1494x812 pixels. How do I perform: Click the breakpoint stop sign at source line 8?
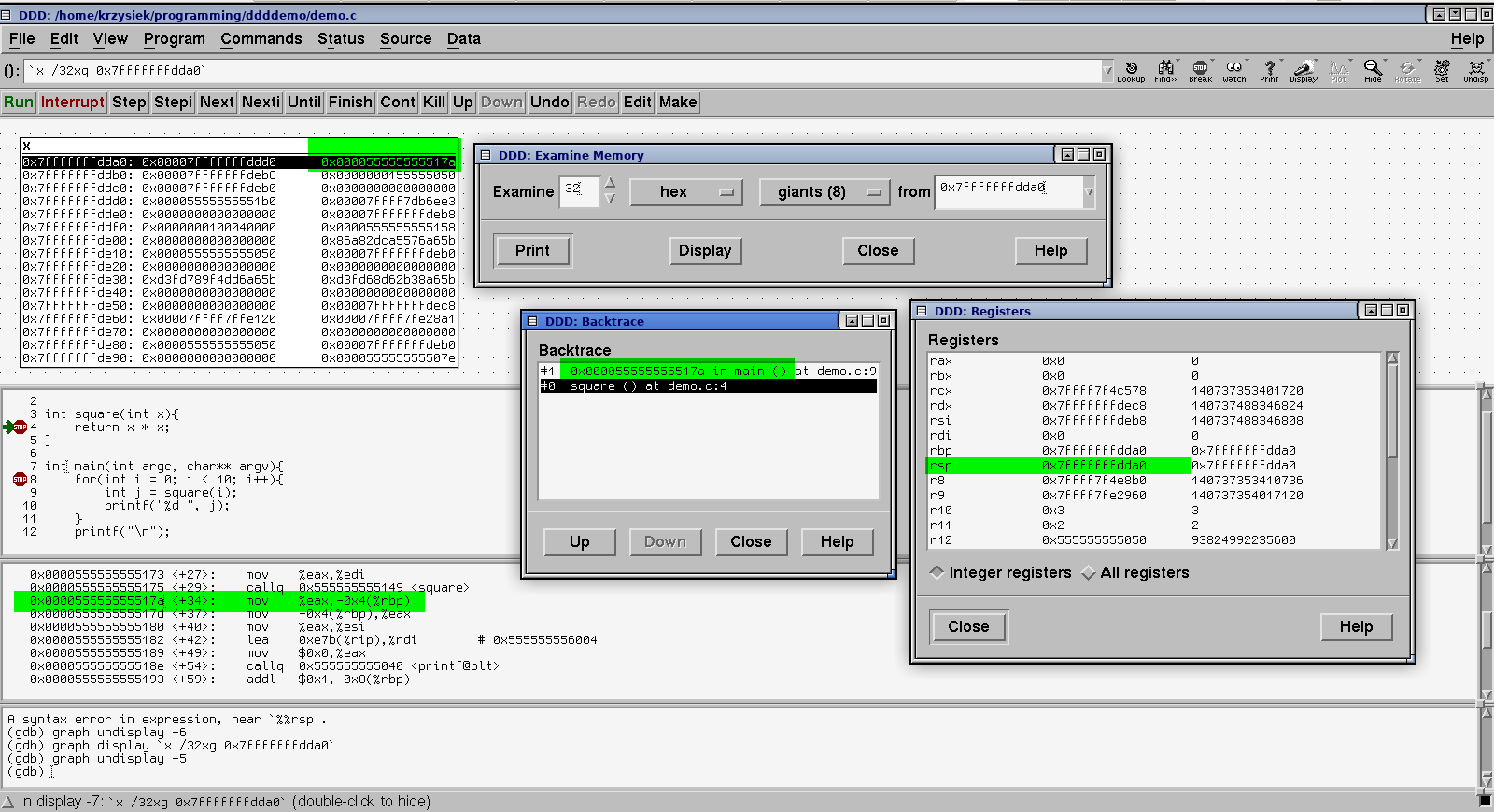pos(20,479)
